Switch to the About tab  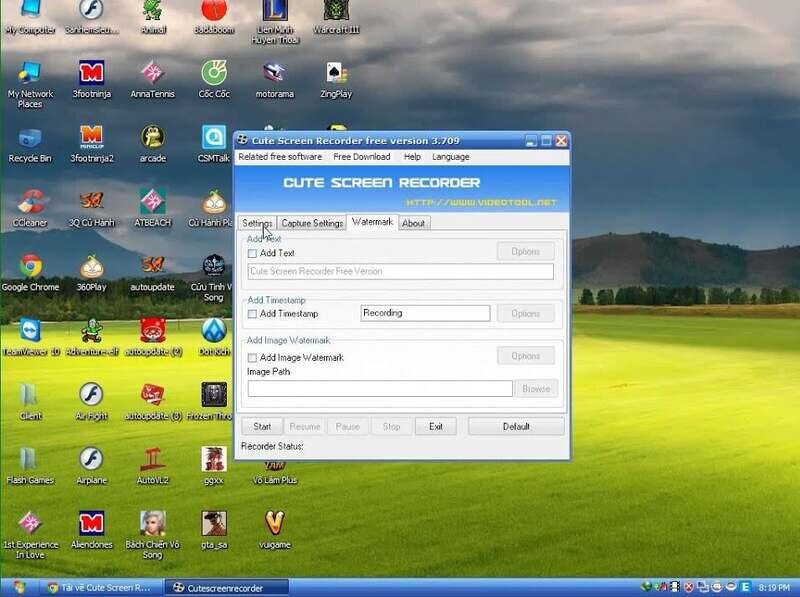point(413,223)
